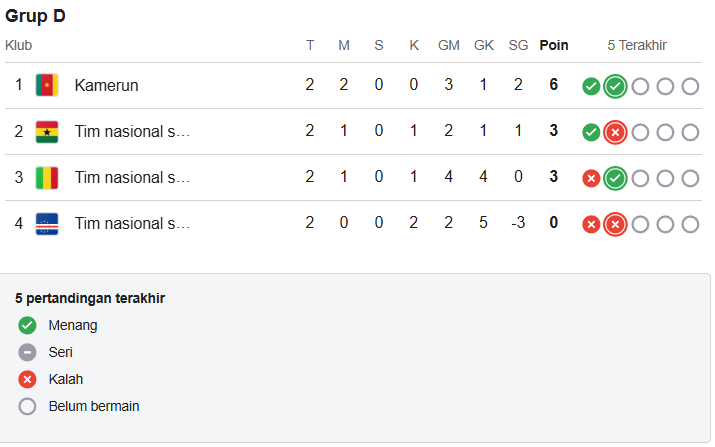Click the 5 Terakhir column header
The height and width of the screenshot is (447, 715).
point(637,45)
